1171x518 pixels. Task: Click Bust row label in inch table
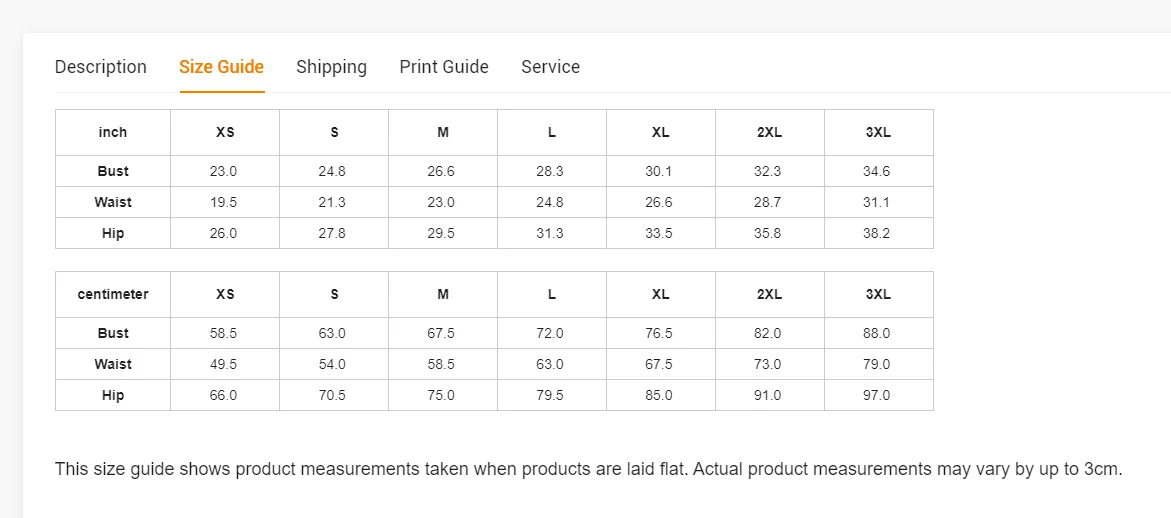[x=113, y=171]
